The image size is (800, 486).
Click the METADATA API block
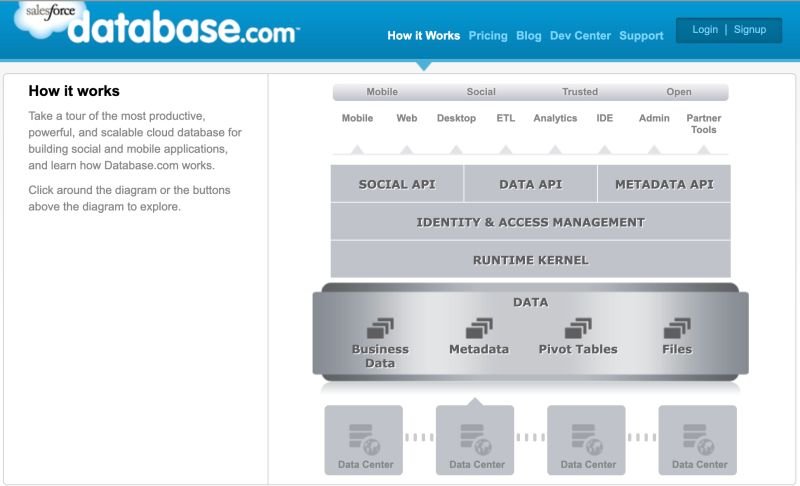tap(664, 184)
